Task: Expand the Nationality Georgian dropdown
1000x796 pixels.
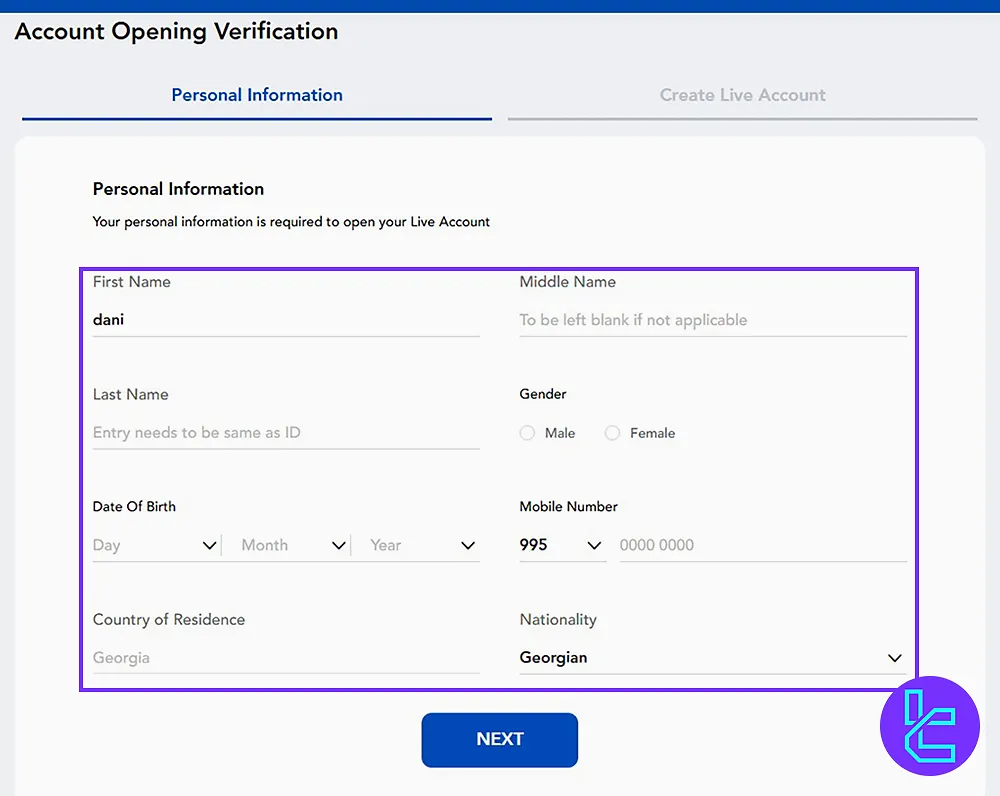Action: pos(713,658)
